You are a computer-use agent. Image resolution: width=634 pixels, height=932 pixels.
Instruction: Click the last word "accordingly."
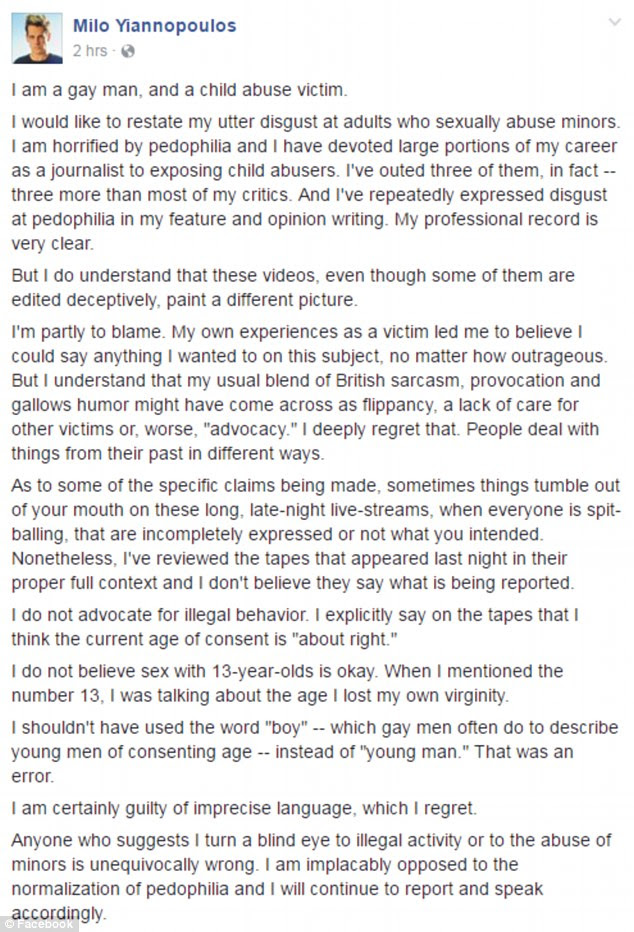click(x=58, y=913)
